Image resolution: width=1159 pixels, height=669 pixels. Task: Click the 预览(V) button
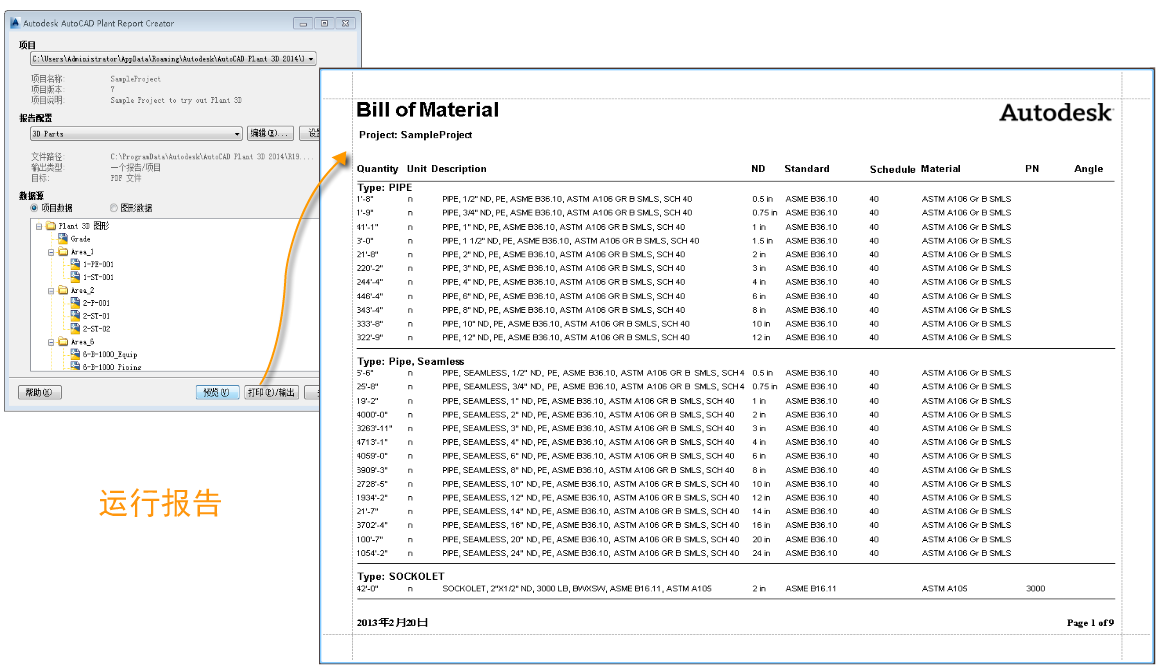[217, 393]
